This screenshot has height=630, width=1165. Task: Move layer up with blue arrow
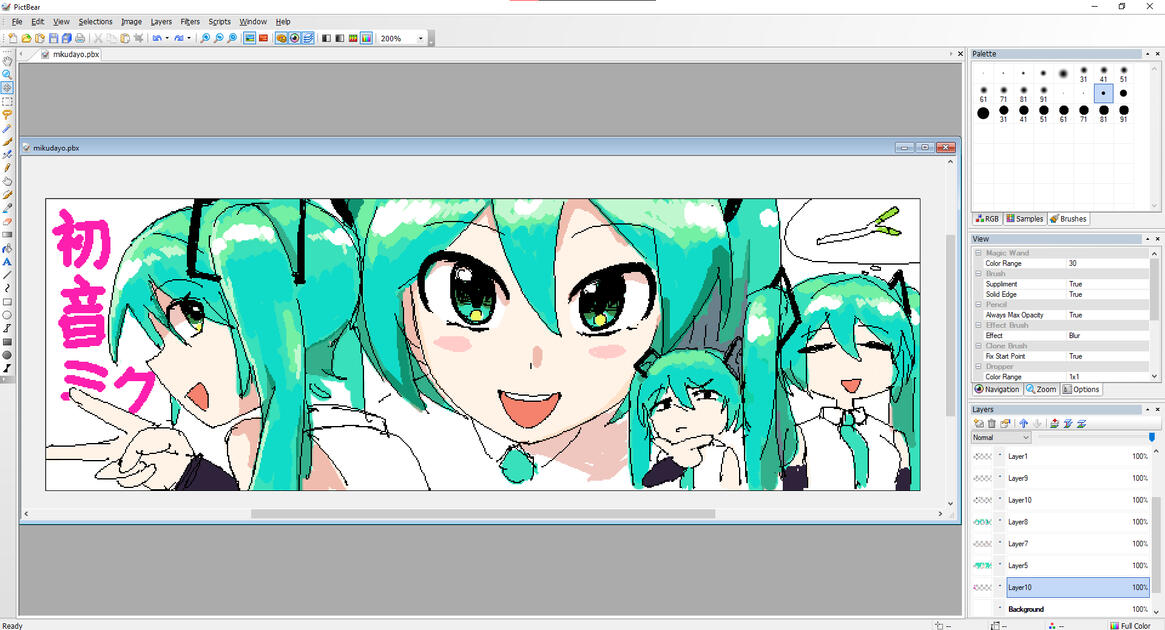coord(1023,424)
